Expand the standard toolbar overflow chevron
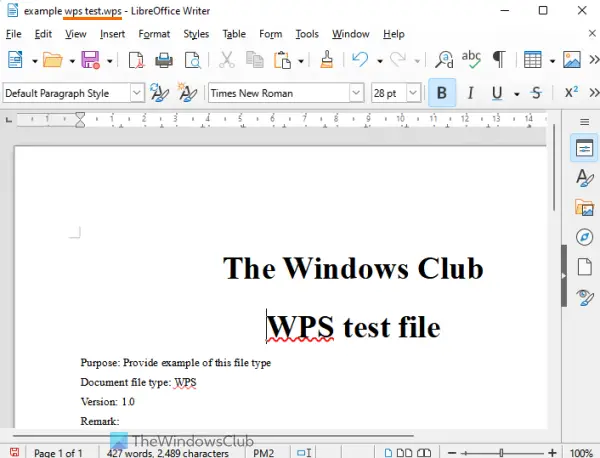The width and height of the screenshot is (600, 458). pos(594,60)
